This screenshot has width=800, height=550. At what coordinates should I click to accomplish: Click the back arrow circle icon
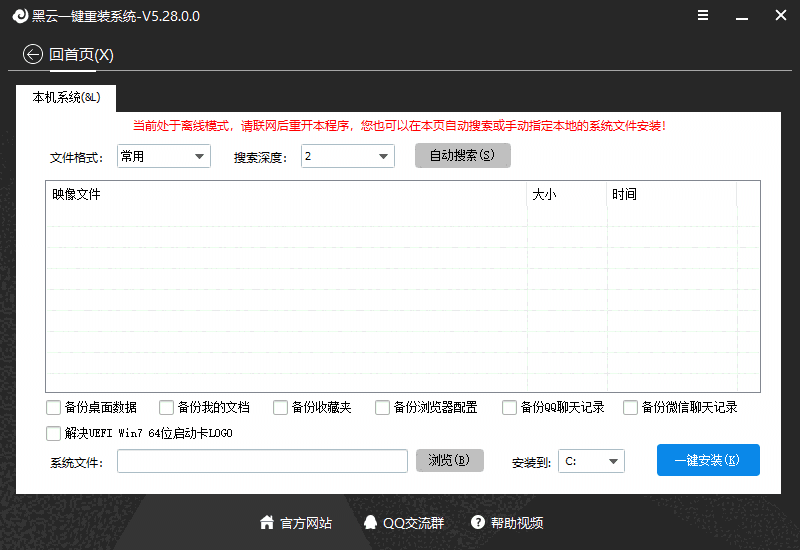[33, 54]
